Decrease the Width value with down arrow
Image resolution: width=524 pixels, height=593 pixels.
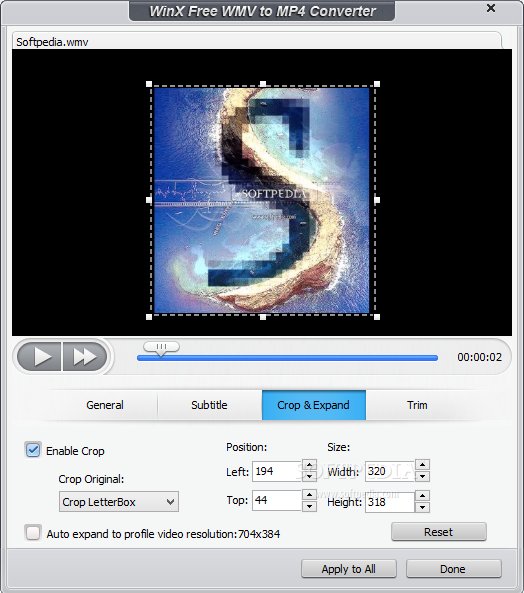pos(422,476)
